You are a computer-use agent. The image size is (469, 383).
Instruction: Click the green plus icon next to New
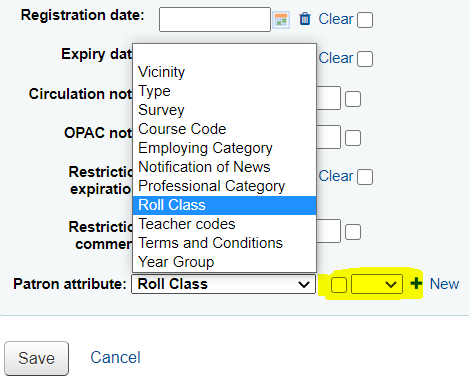pyautogui.click(x=416, y=284)
